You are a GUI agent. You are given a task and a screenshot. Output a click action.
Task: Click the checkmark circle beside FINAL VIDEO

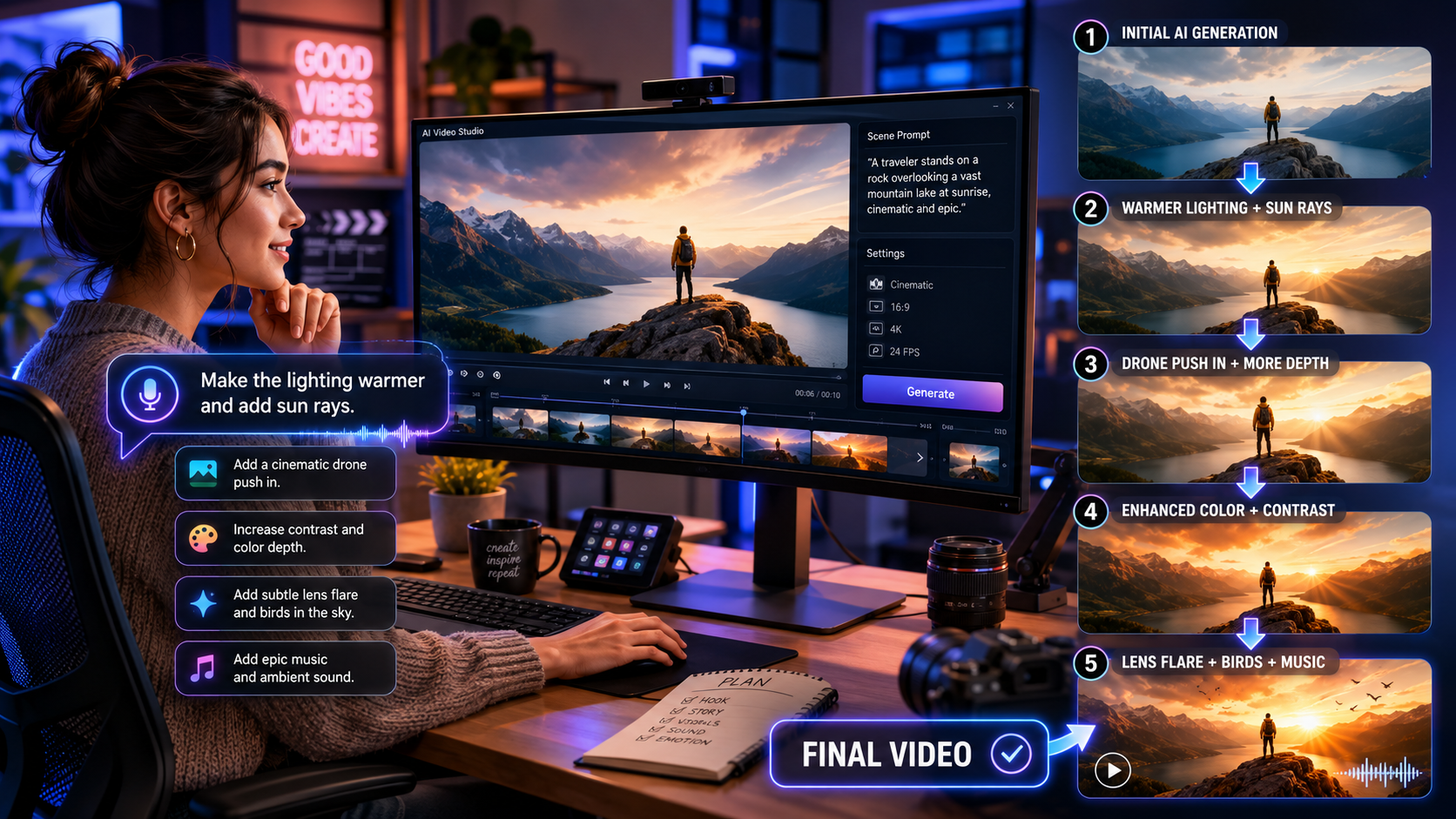tap(1011, 754)
